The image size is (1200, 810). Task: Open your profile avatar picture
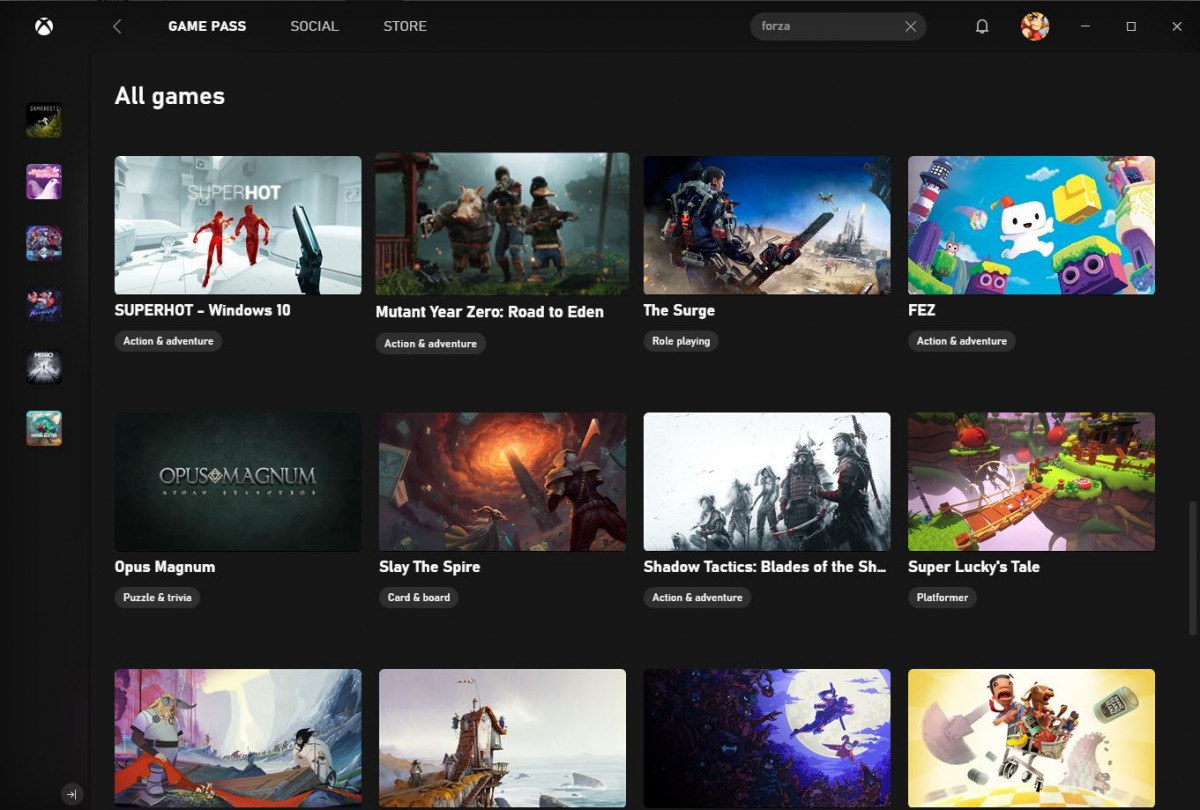coord(1034,26)
